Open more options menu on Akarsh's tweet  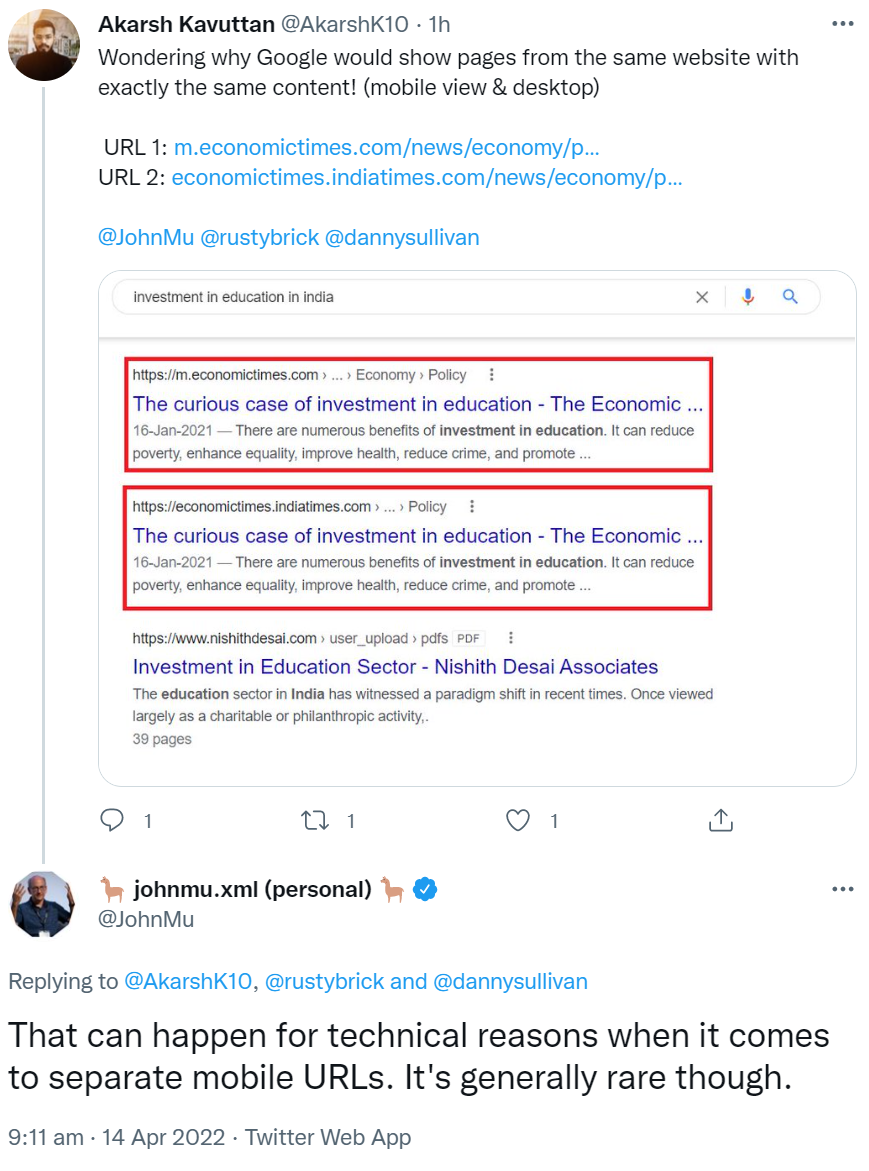point(843,23)
